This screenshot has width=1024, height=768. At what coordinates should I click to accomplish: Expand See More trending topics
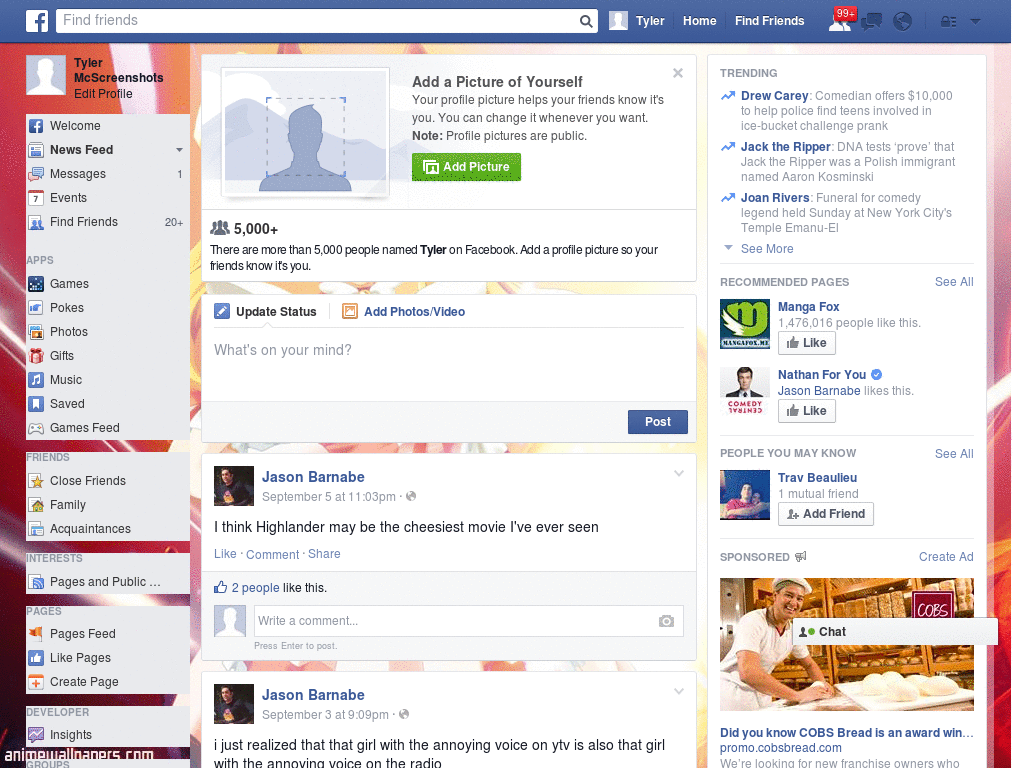[x=767, y=249]
